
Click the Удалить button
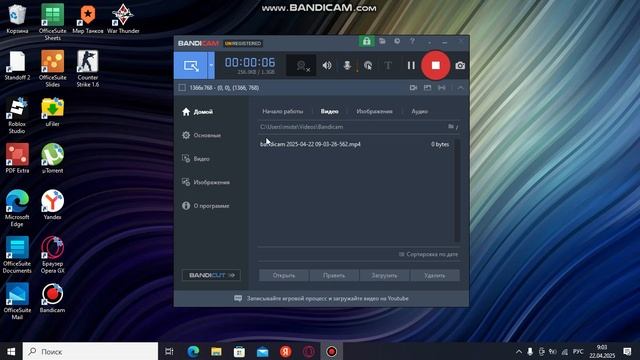(435, 276)
